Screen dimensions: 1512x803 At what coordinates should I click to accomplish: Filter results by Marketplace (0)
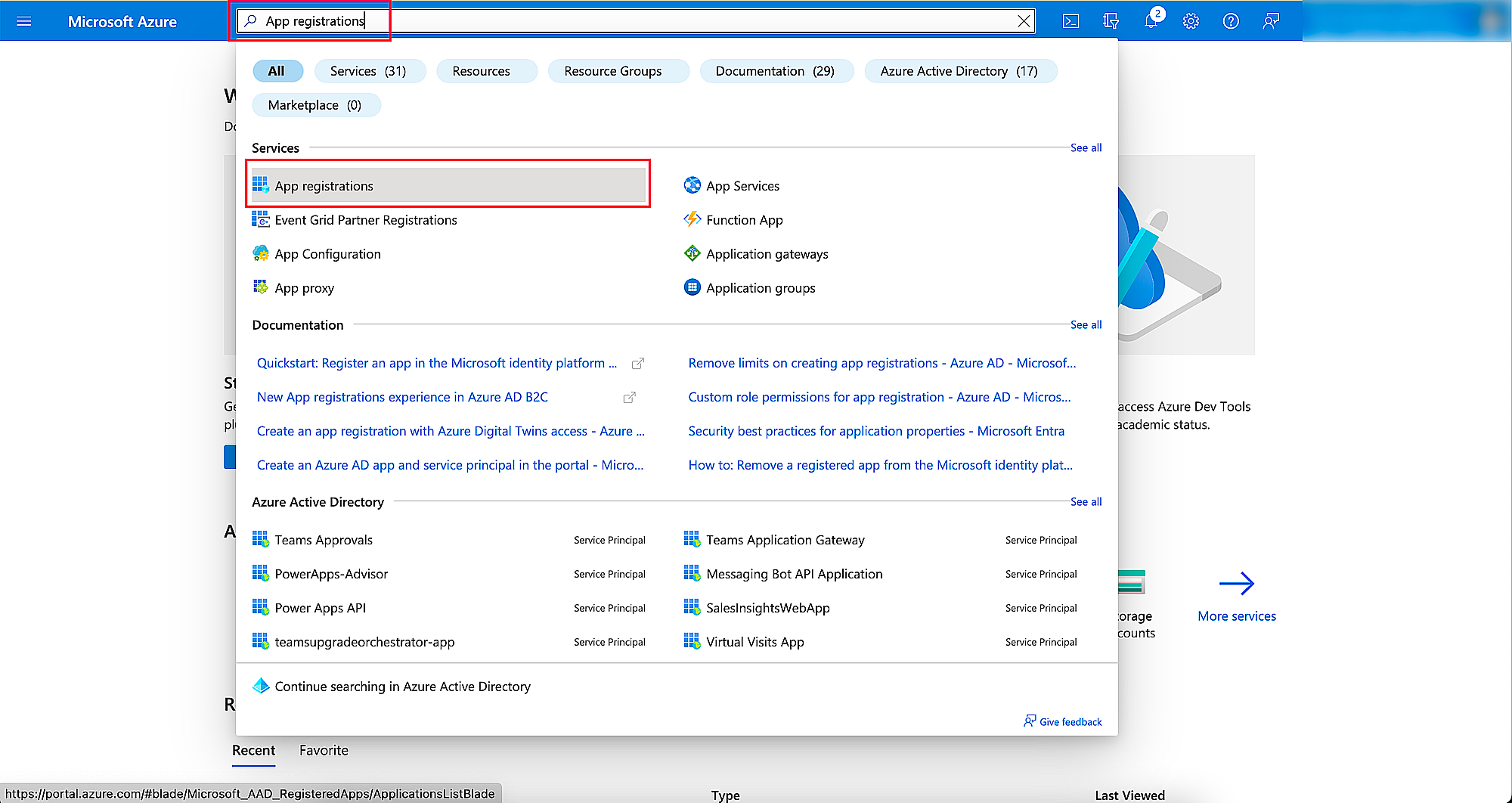[x=315, y=105]
